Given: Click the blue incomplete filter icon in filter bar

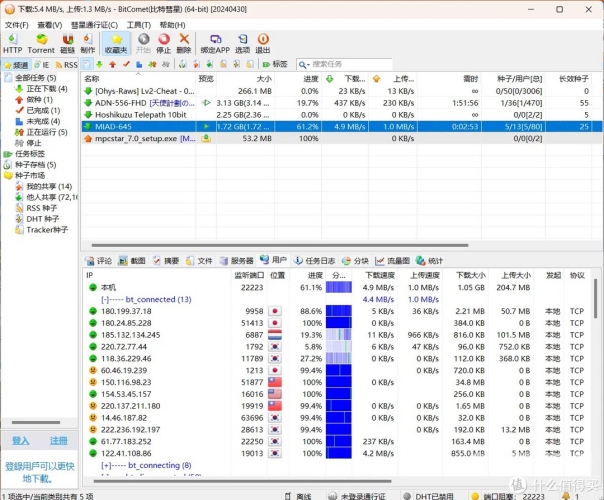Looking at the screenshot, I should click(x=139, y=64).
